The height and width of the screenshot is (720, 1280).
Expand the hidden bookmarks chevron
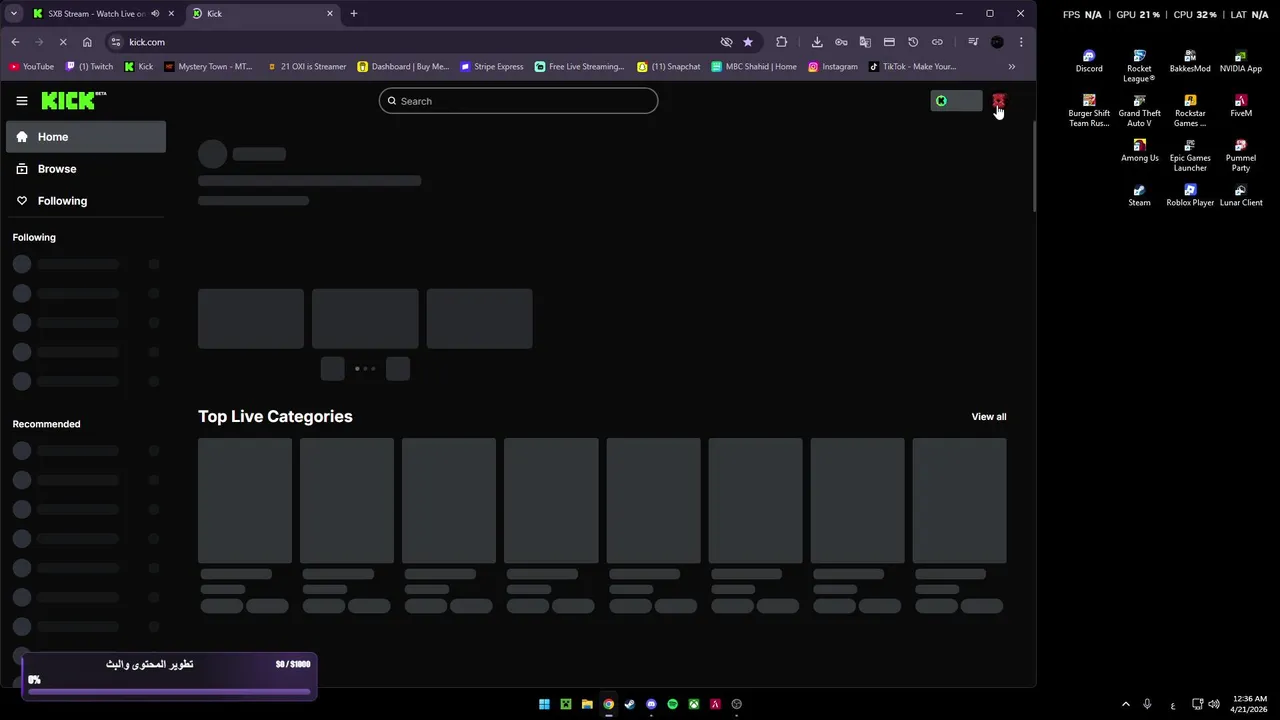tap(1011, 67)
